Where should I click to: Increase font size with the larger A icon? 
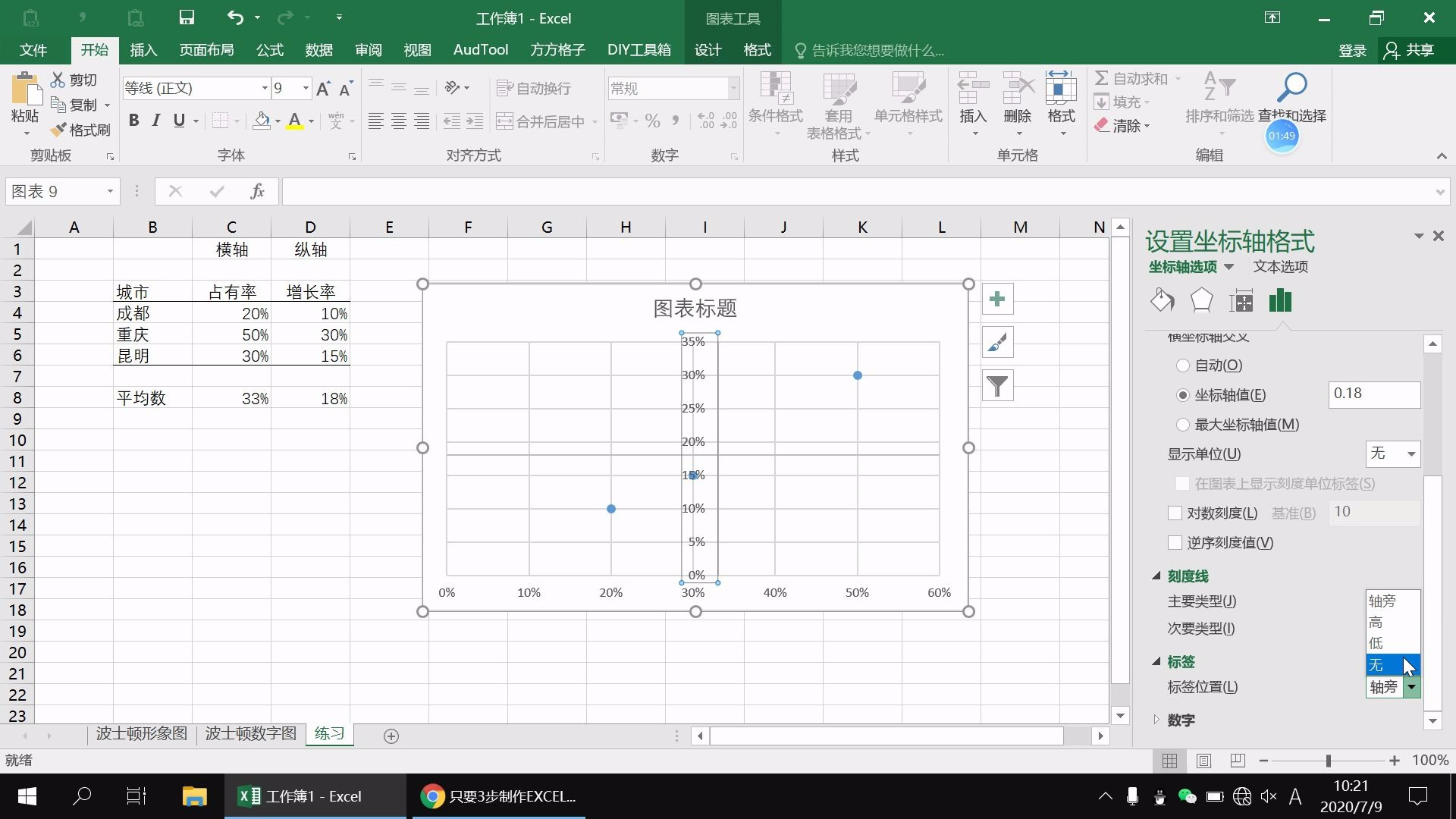323,89
